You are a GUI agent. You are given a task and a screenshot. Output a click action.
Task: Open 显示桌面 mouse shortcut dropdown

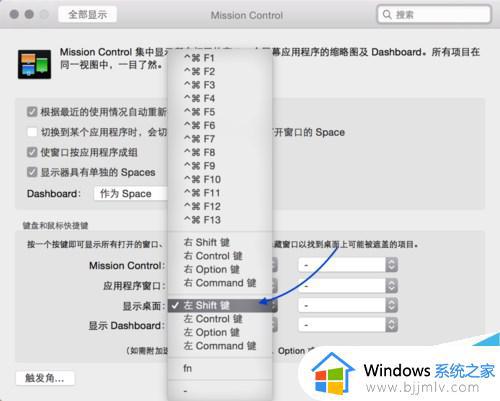tap(348, 305)
